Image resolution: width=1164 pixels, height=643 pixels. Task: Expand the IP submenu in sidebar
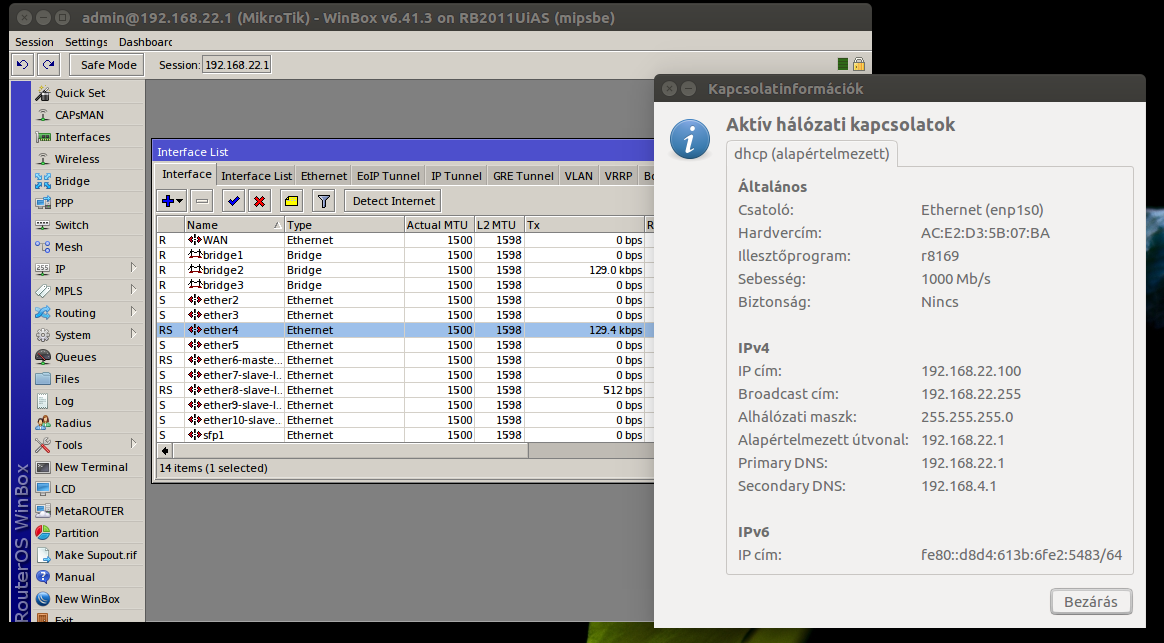click(133, 269)
